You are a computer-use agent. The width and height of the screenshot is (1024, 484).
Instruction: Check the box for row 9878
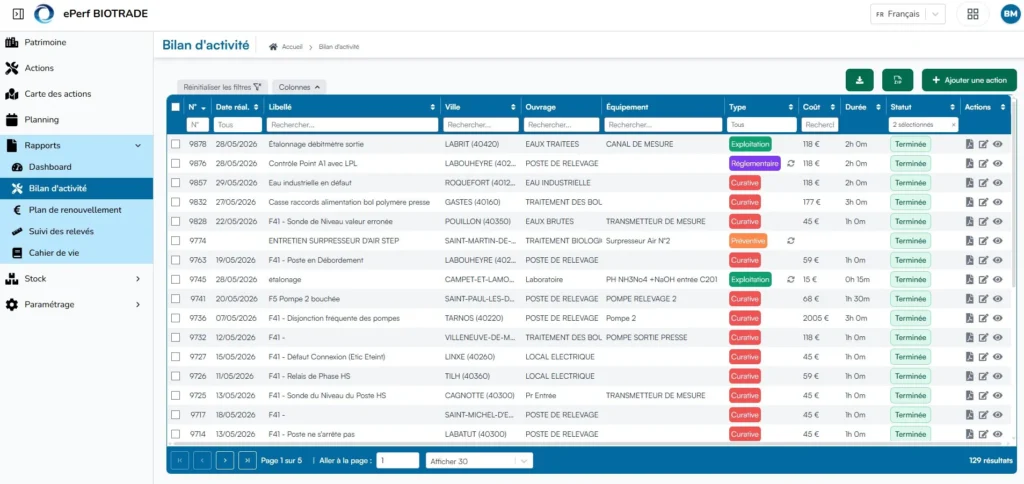[x=175, y=144]
